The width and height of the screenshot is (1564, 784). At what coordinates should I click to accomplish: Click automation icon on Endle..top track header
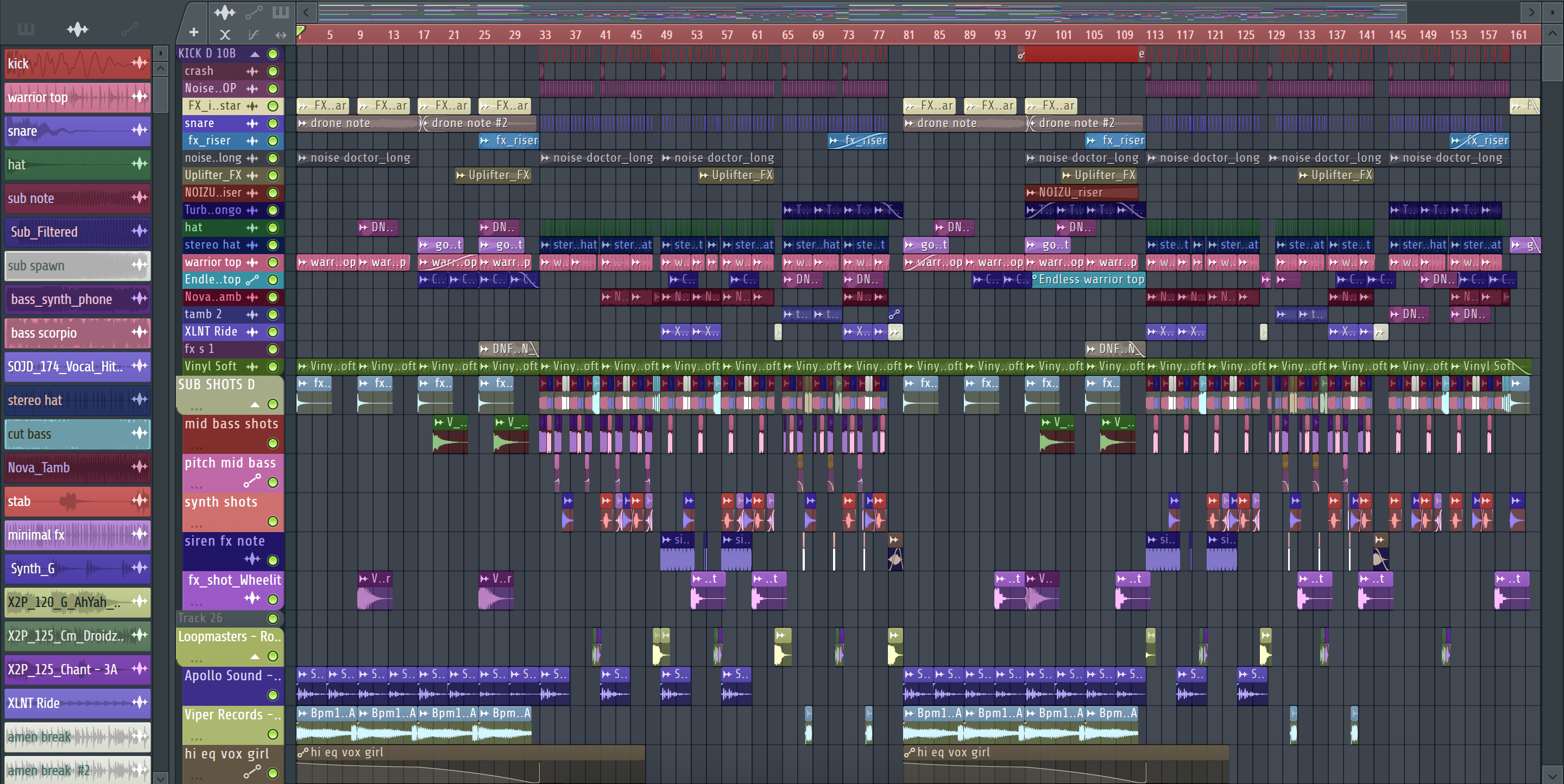(252, 280)
